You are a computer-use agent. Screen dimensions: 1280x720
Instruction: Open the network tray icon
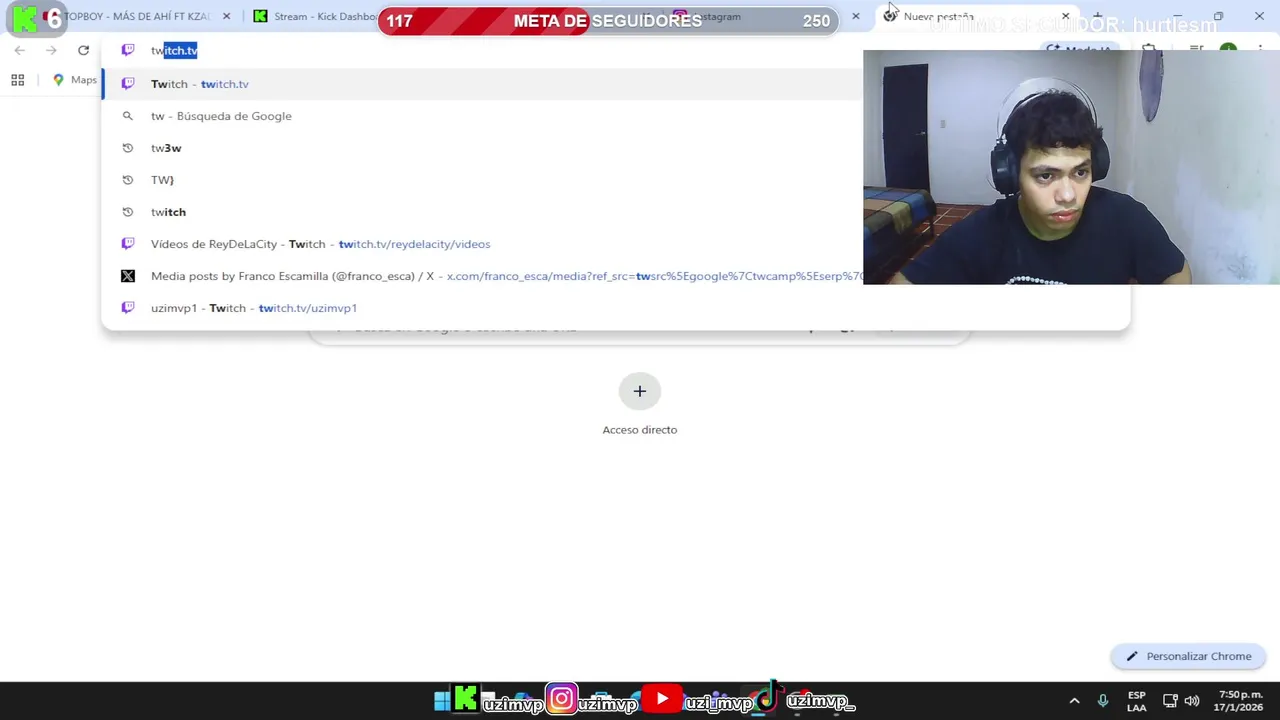1170,701
